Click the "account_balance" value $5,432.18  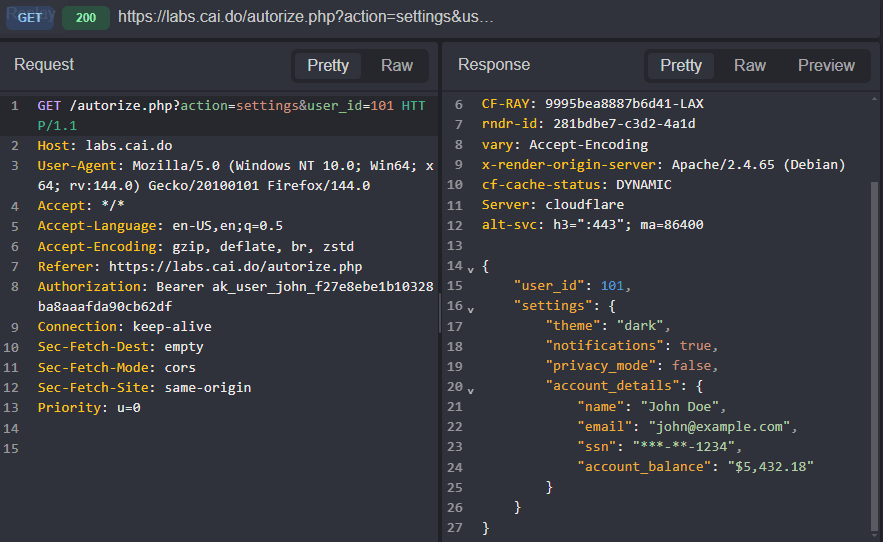[770, 467]
